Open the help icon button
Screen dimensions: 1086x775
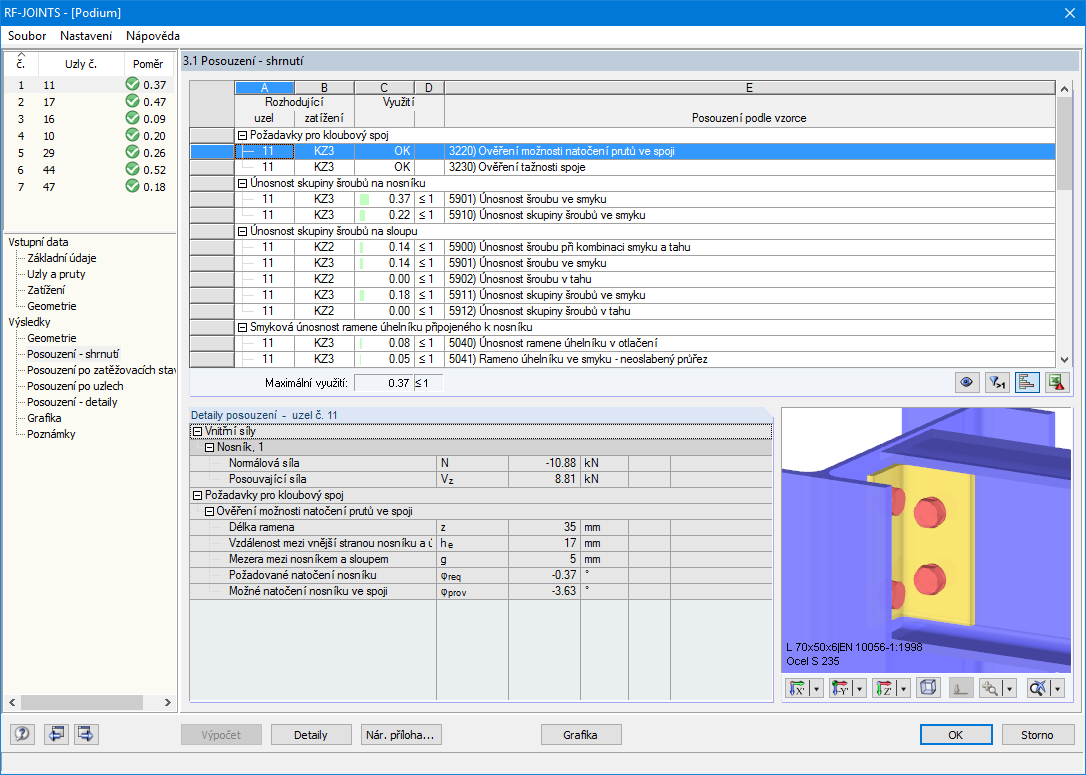click(x=22, y=734)
